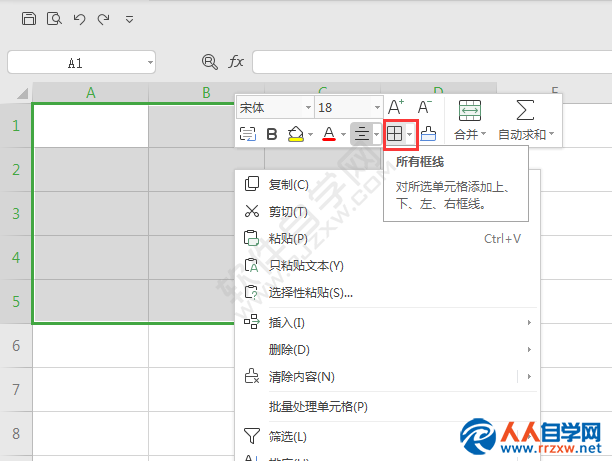The image size is (612, 461).
Task: Click the fx insert function icon
Action: coord(236,62)
